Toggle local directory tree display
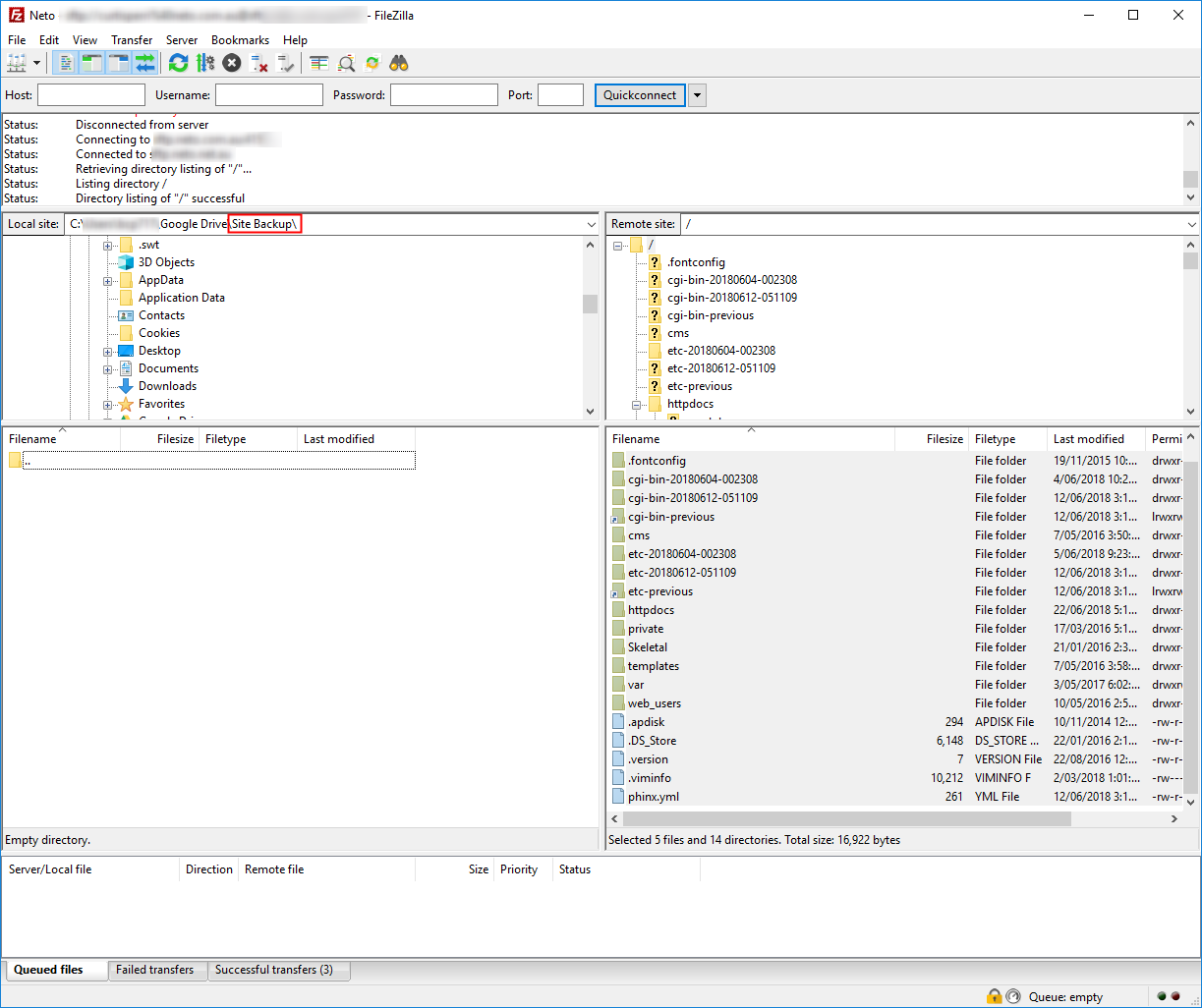 tap(92, 63)
